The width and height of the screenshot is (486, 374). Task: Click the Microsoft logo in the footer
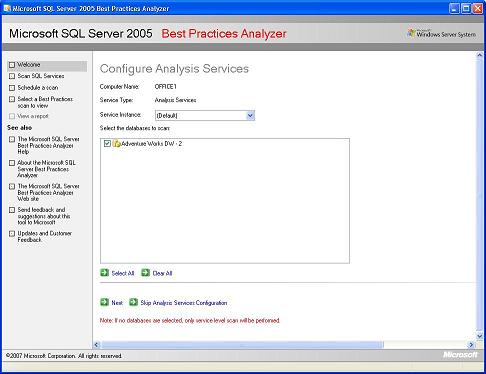point(460,355)
